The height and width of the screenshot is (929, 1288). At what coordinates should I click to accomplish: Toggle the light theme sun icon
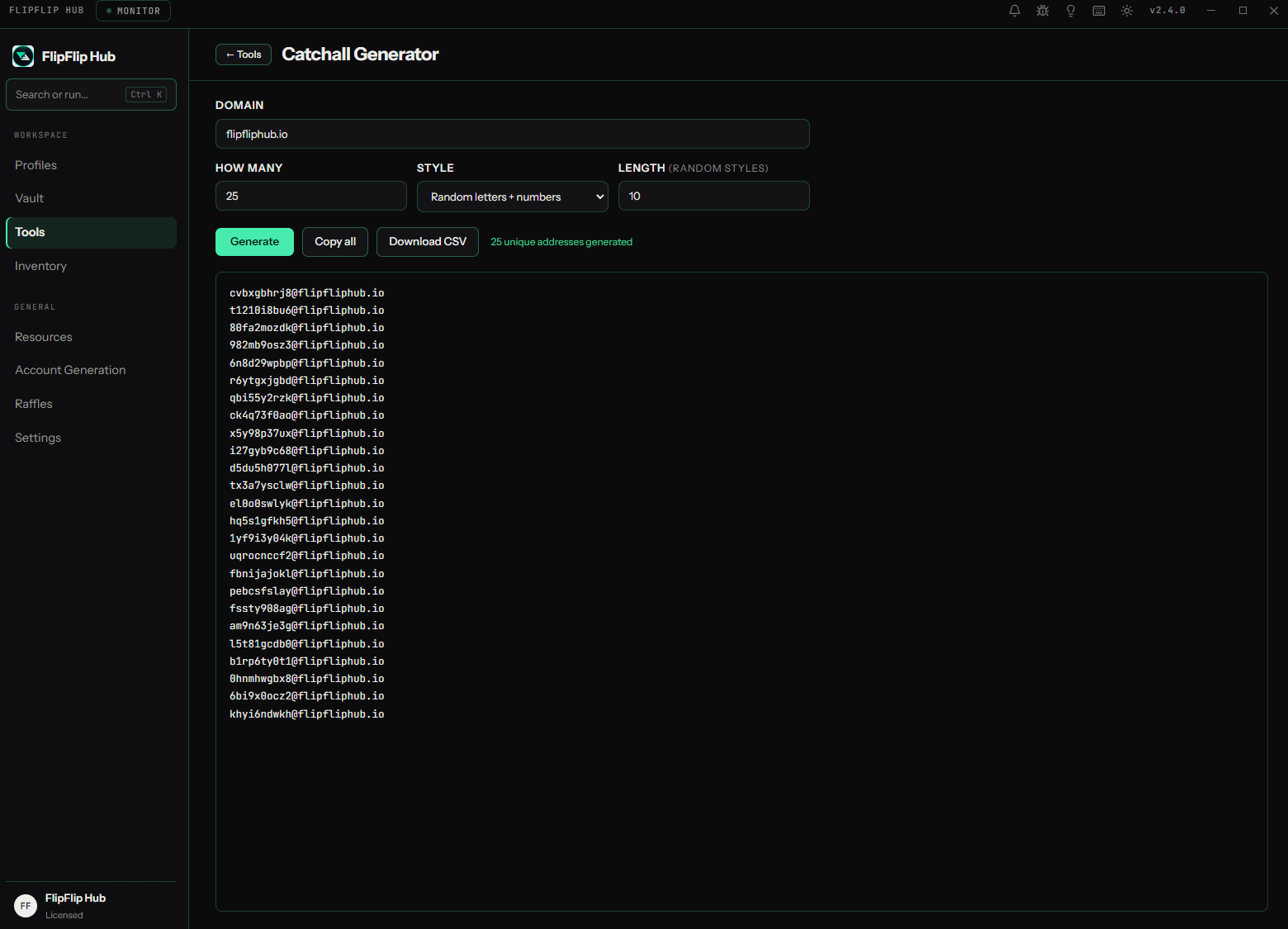1127,11
